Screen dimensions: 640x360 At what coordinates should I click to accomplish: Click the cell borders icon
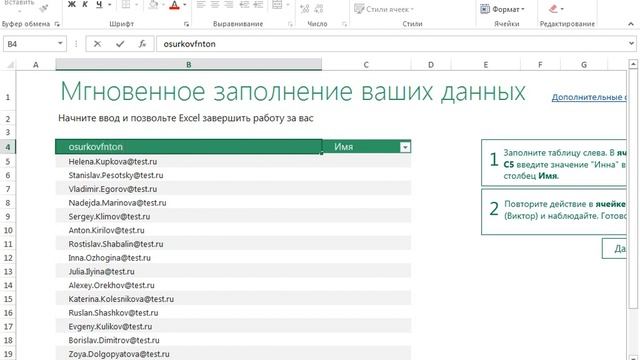click(126, 5)
